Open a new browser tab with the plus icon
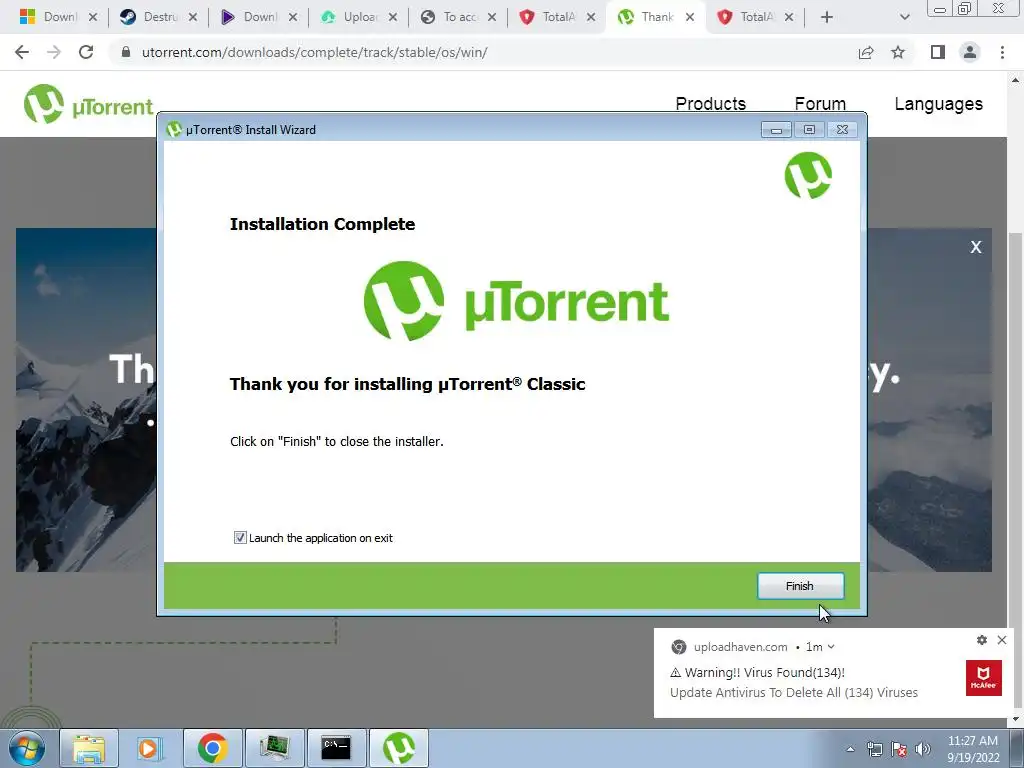This screenshot has height=768, width=1024. (x=827, y=17)
